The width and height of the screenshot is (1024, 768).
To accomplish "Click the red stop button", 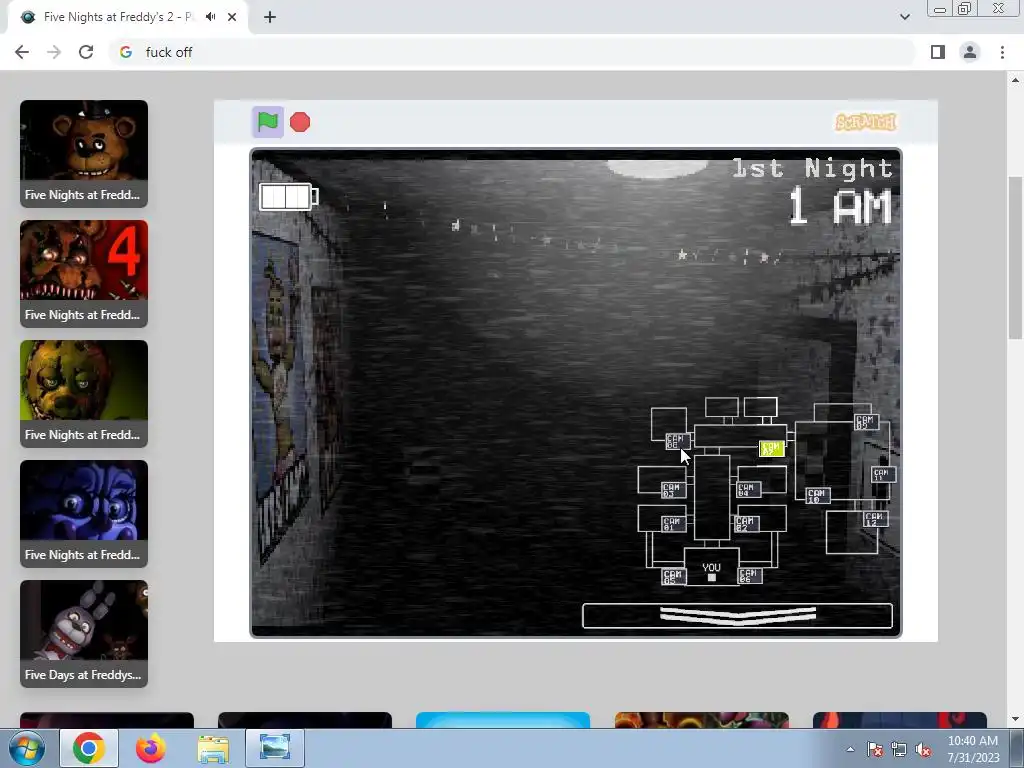I will pos(300,122).
